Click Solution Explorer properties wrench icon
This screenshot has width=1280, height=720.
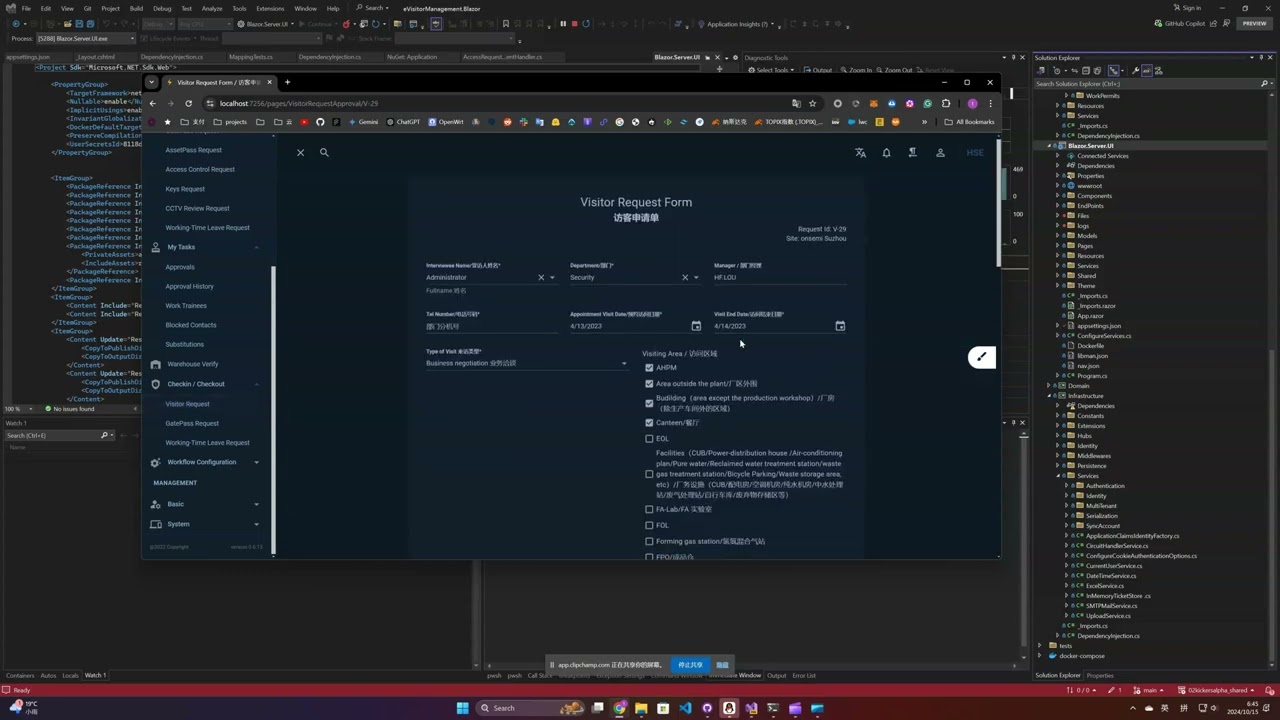(1135, 71)
